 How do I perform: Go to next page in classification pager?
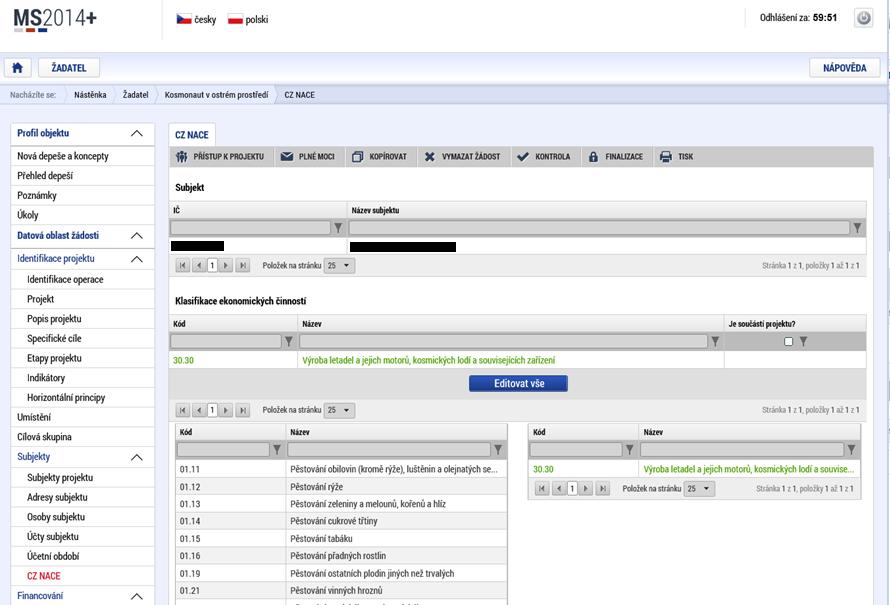pos(226,410)
